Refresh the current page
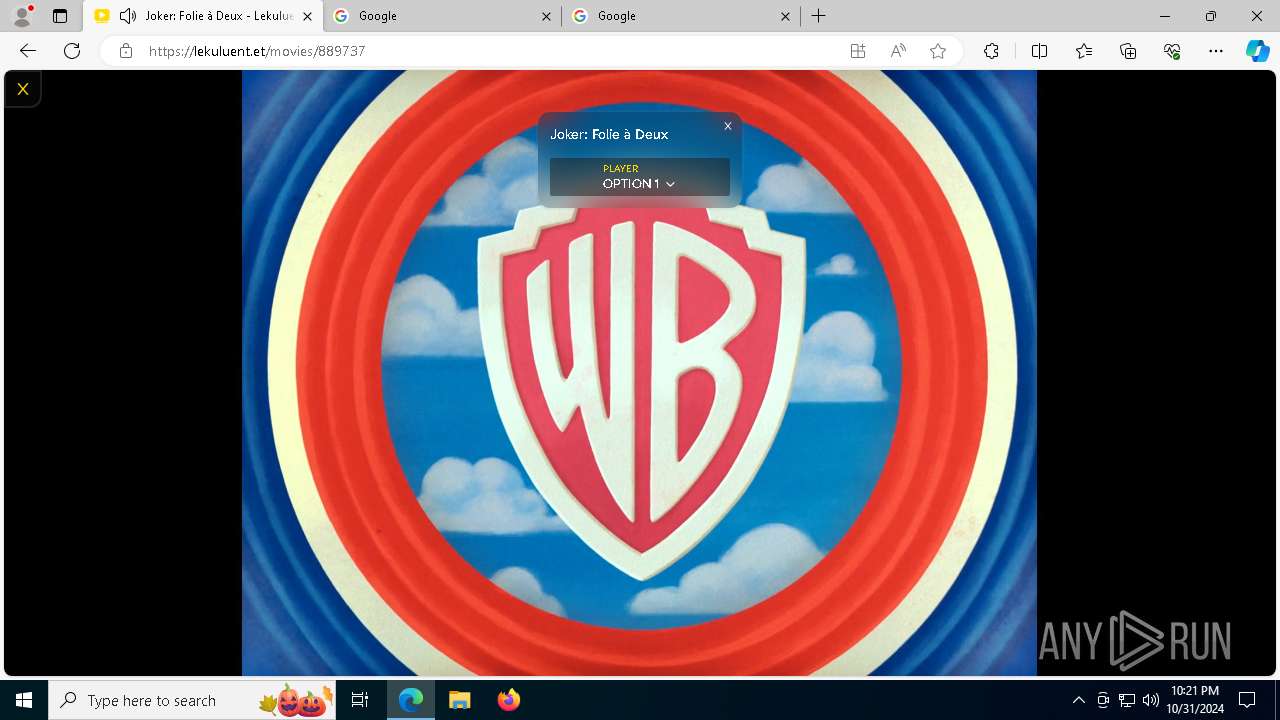 pos(72,51)
